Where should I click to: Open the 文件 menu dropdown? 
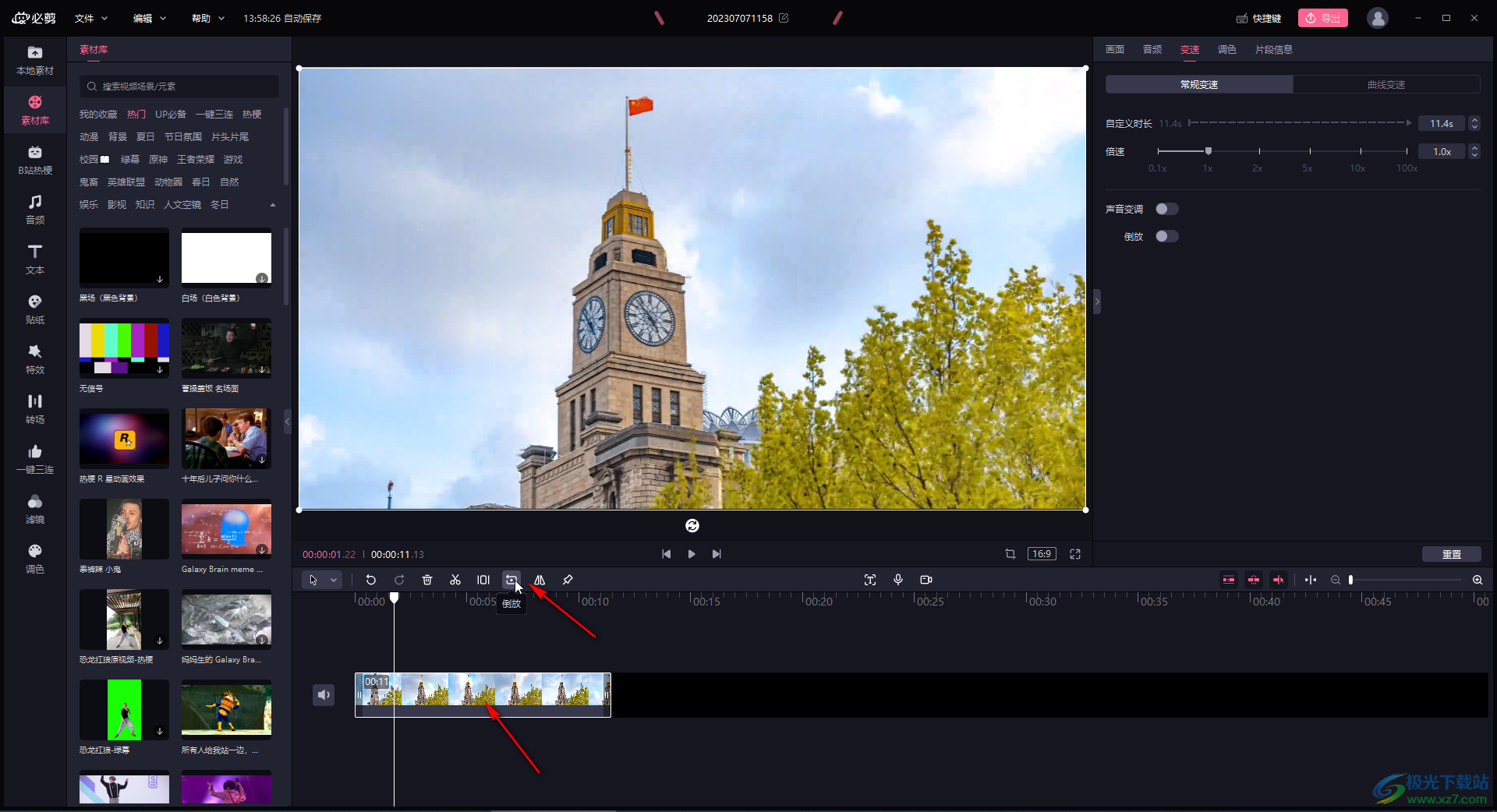point(91,18)
